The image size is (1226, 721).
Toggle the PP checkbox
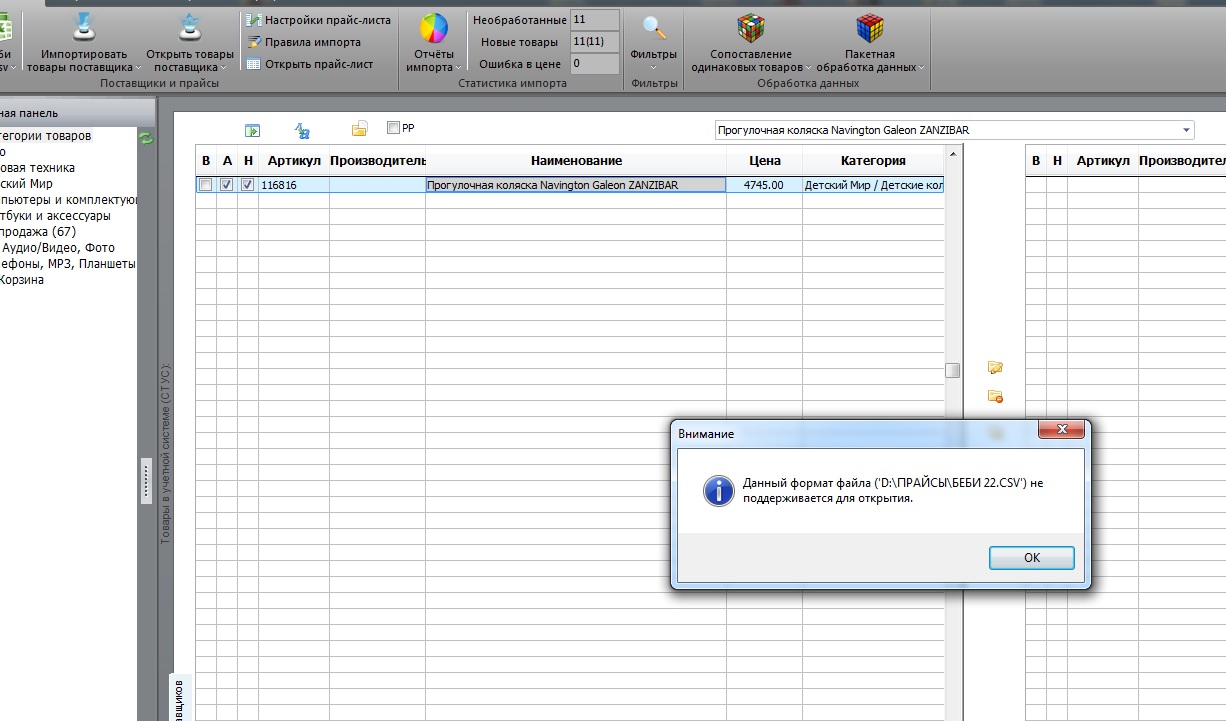point(393,128)
